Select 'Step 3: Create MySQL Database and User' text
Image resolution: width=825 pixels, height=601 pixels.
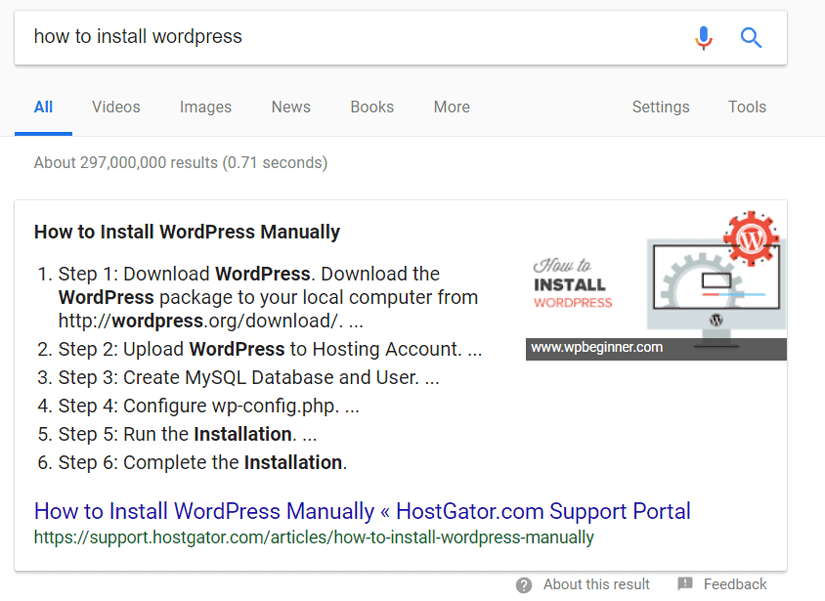238,378
